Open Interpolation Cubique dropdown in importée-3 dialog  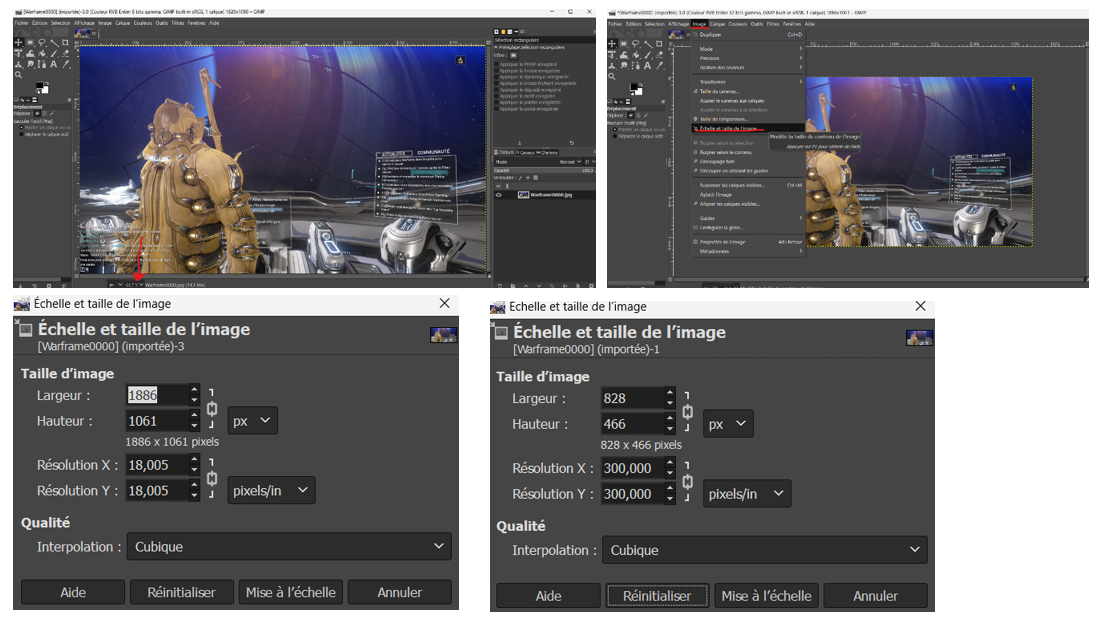pyautogui.click(x=289, y=546)
